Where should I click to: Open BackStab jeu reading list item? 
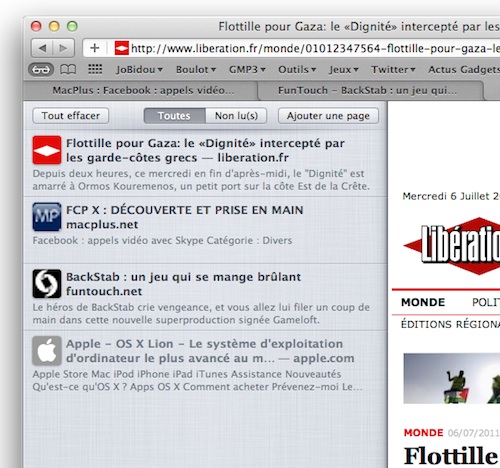point(205,297)
